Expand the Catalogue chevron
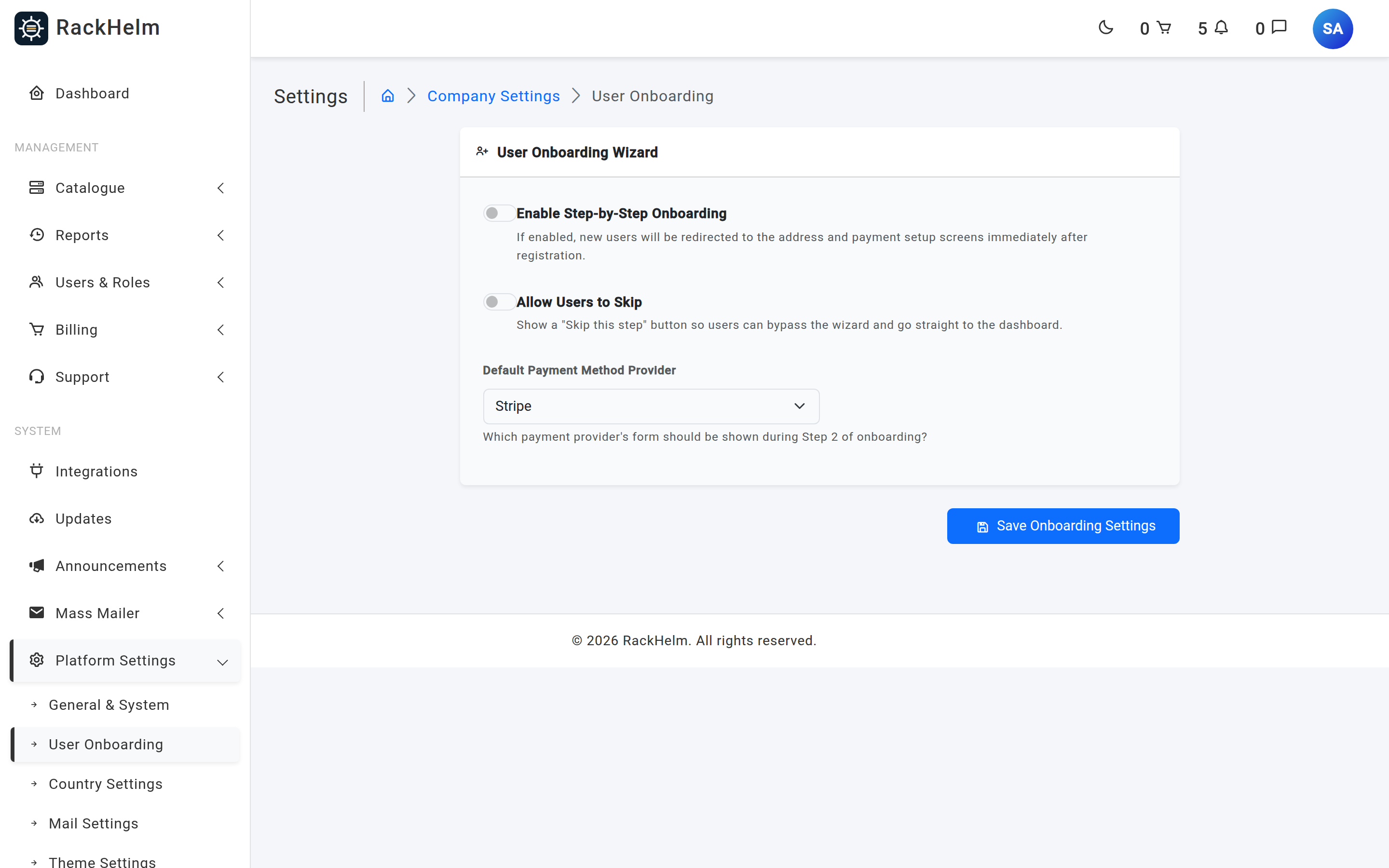The height and width of the screenshot is (868, 1389). point(220,188)
